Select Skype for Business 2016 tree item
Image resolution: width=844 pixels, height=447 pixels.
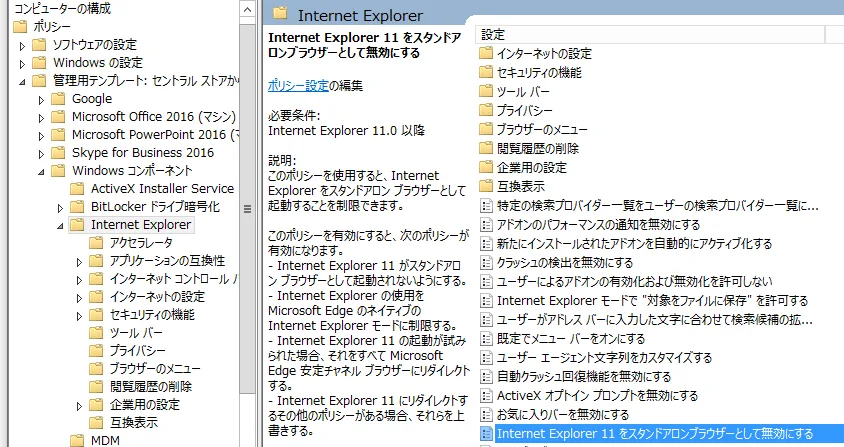tap(143, 153)
